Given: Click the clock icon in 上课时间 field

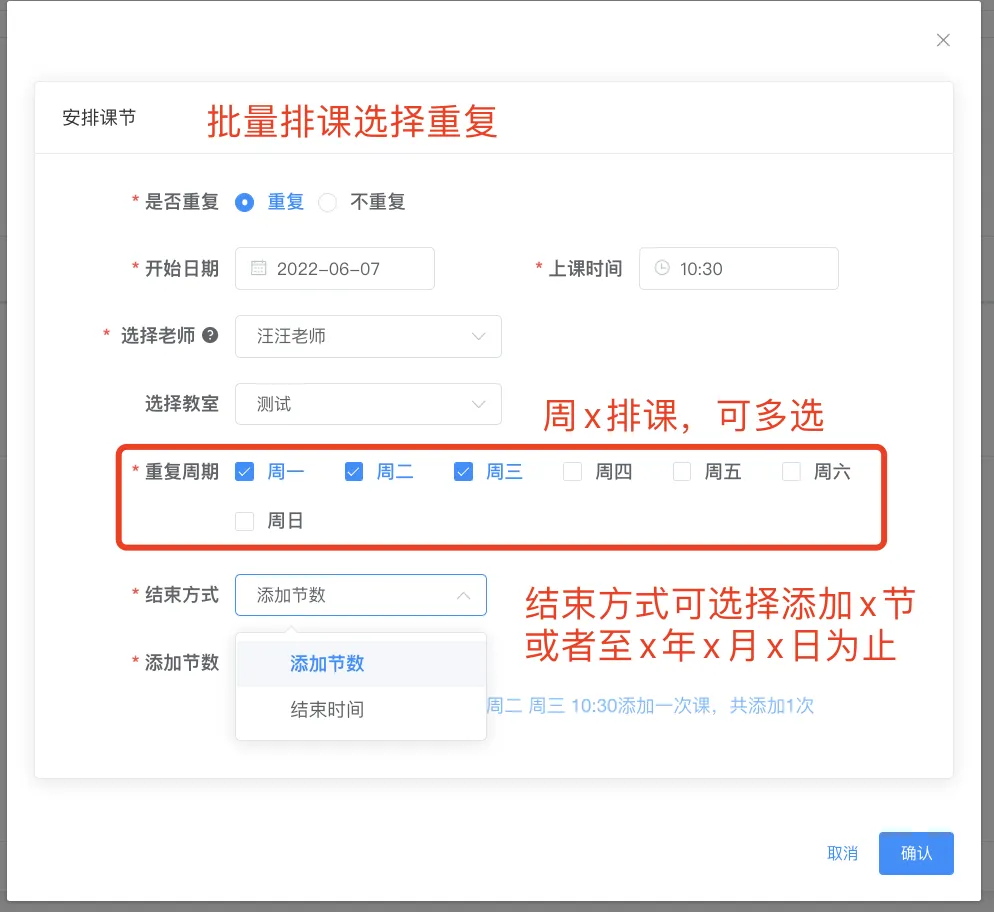Looking at the screenshot, I should pos(662,268).
